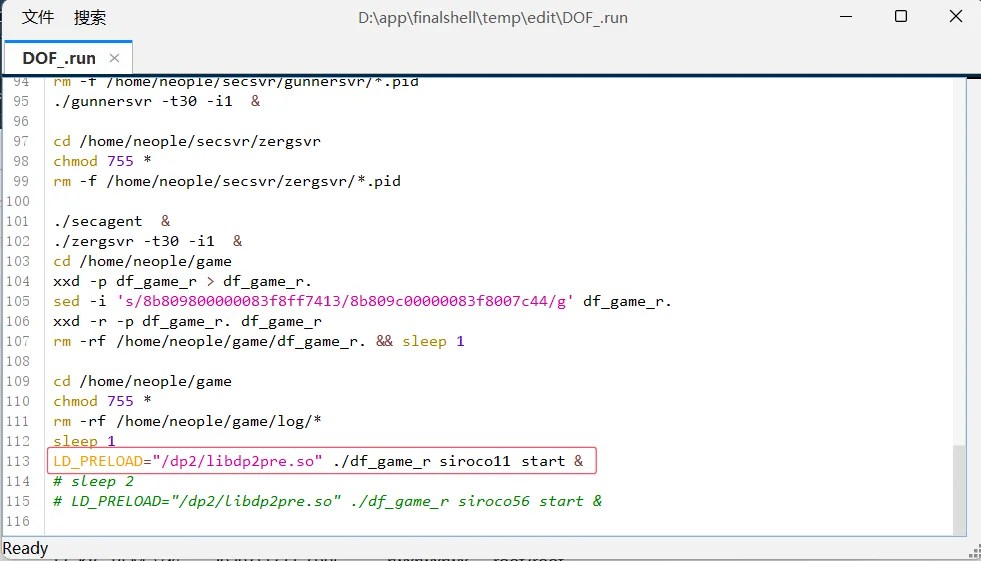Click the window resize grip icon
This screenshot has width=981, height=561.
[x=975, y=551]
